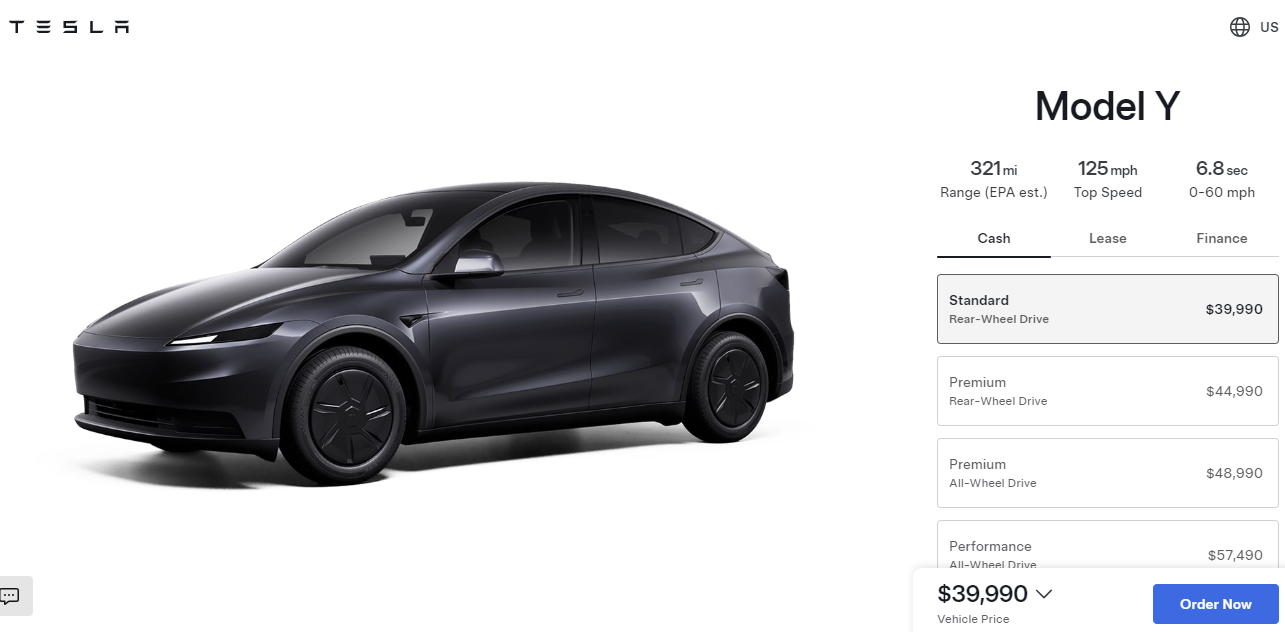The width and height of the screenshot is (1285, 632).
Task: Switch to the Cash tab
Action: pyautogui.click(x=994, y=238)
